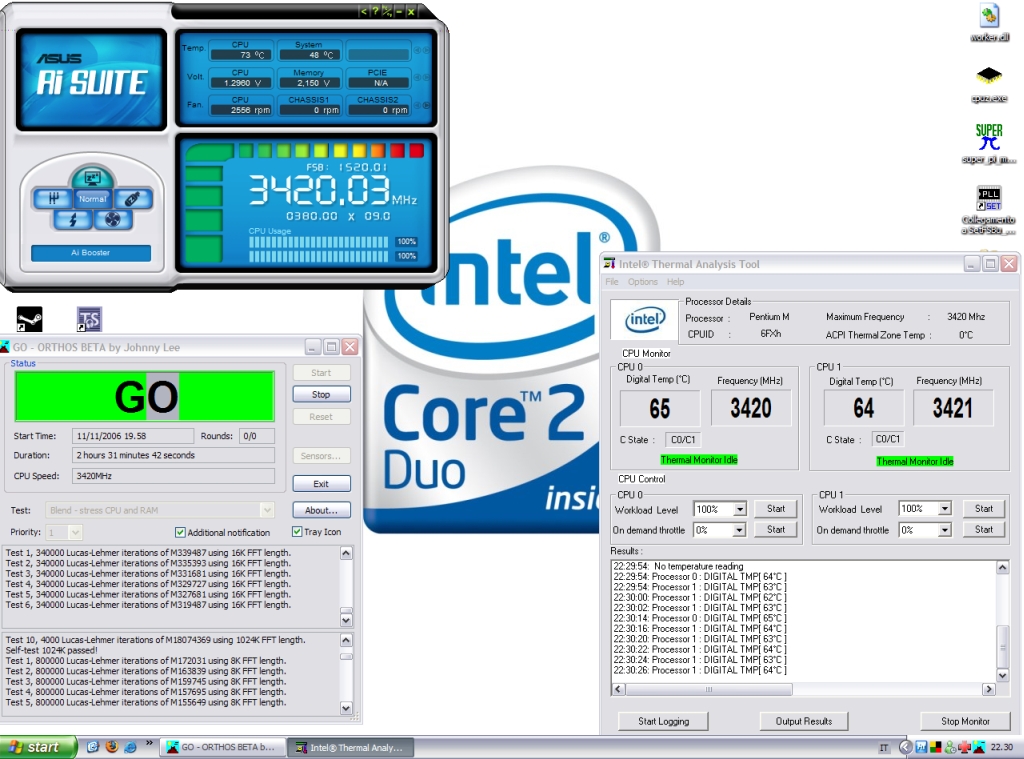Image resolution: width=1024 pixels, height=759 pixels.
Task: Click the fan icon button in Ai Suite
Action: coord(112,219)
